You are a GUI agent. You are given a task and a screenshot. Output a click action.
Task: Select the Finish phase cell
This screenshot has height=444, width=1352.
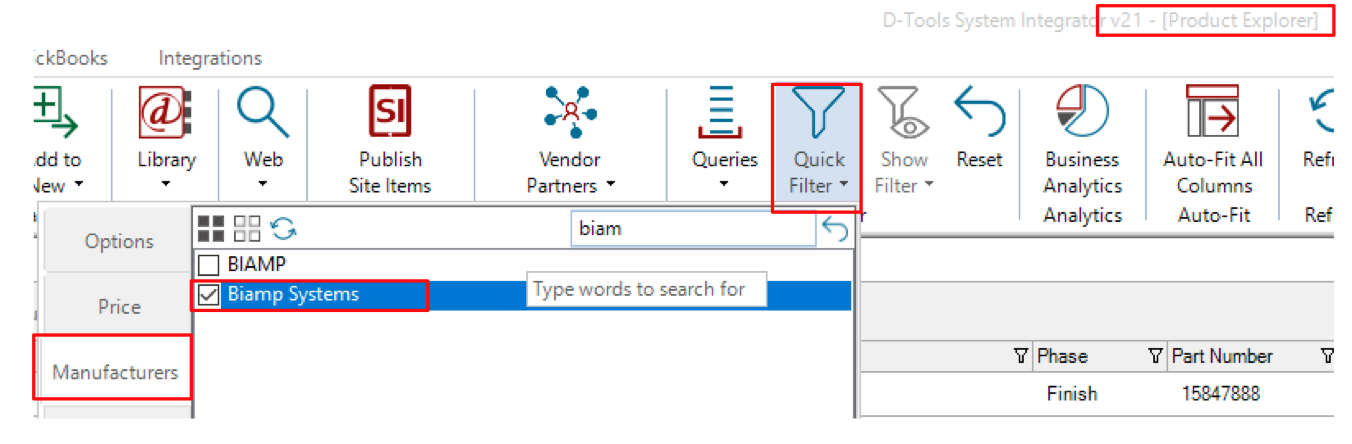point(1072,394)
